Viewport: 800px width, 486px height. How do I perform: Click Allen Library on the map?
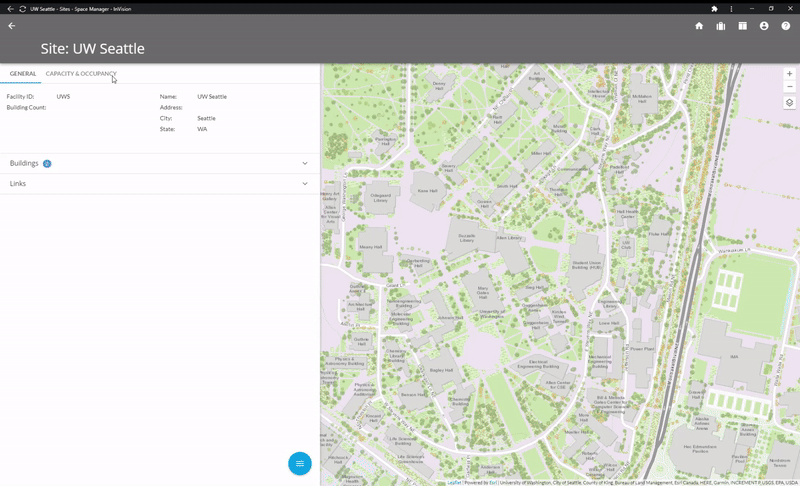[x=509, y=238]
